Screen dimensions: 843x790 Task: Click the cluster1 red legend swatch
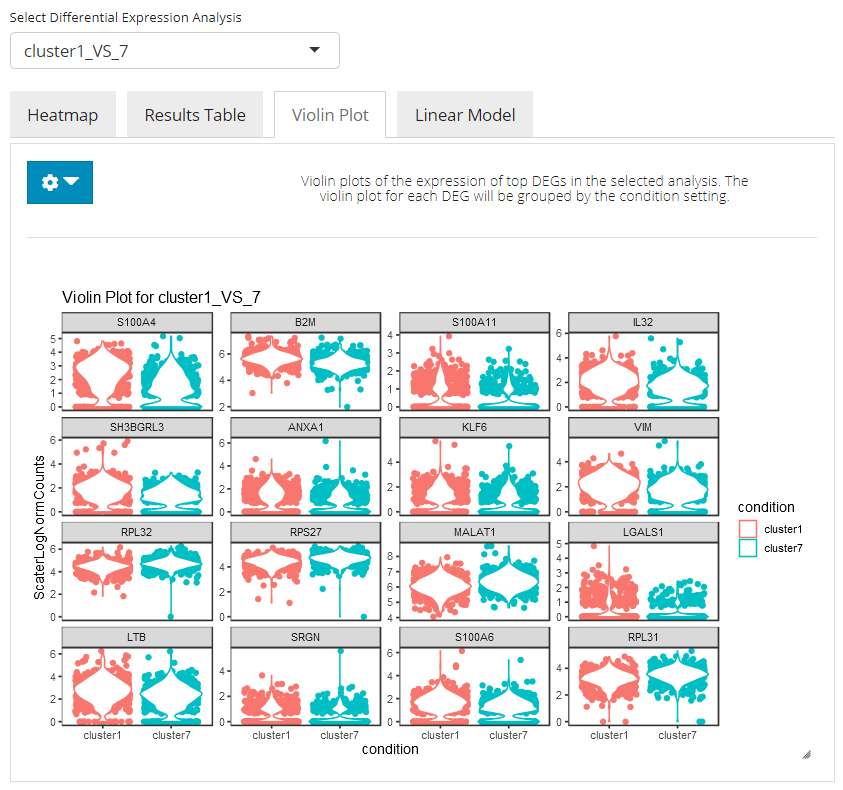point(748,529)
